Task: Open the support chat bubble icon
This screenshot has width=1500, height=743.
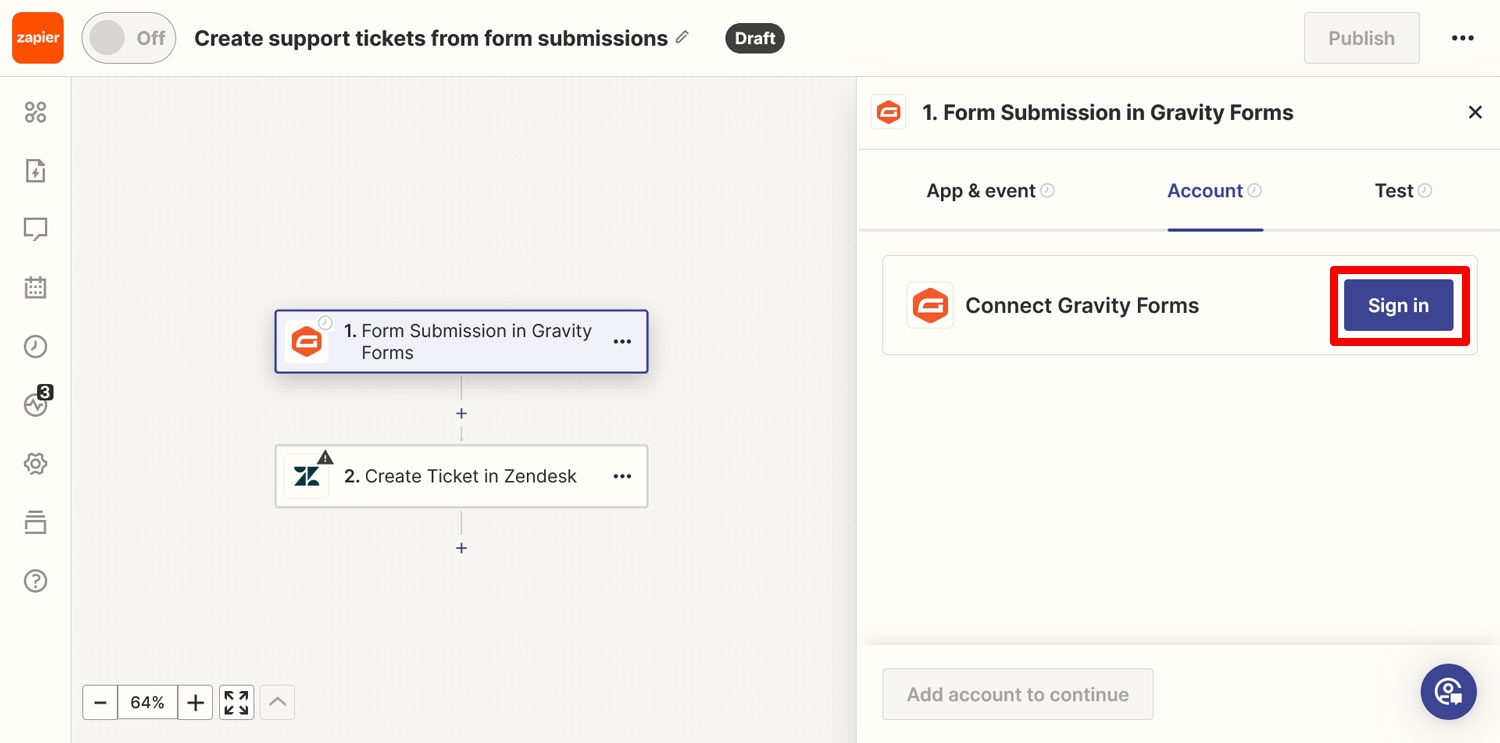Action: (1448, 692)
